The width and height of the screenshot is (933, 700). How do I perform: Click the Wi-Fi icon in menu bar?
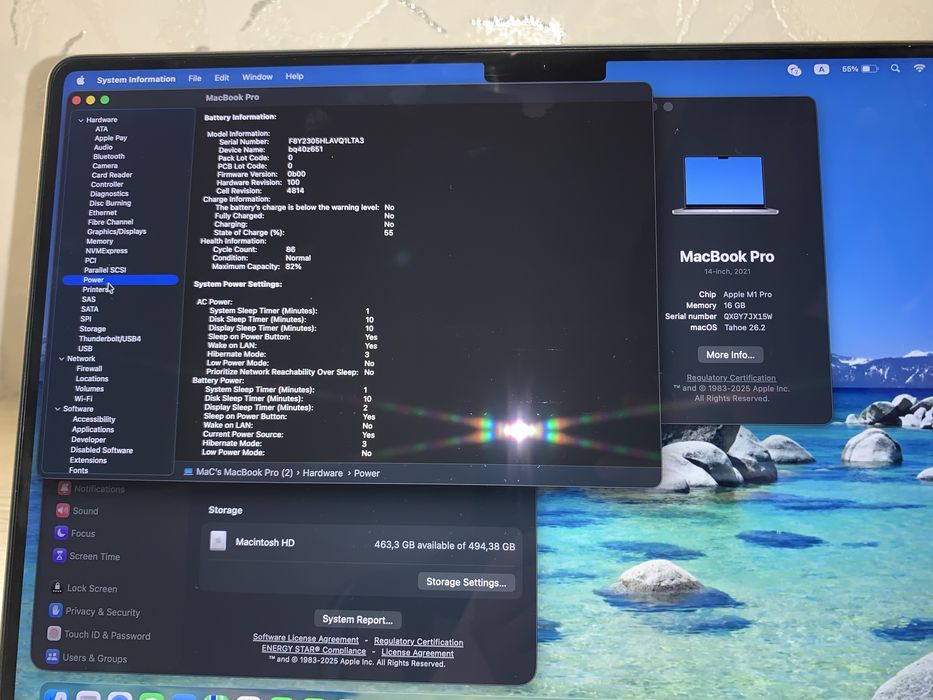[920, 69]
